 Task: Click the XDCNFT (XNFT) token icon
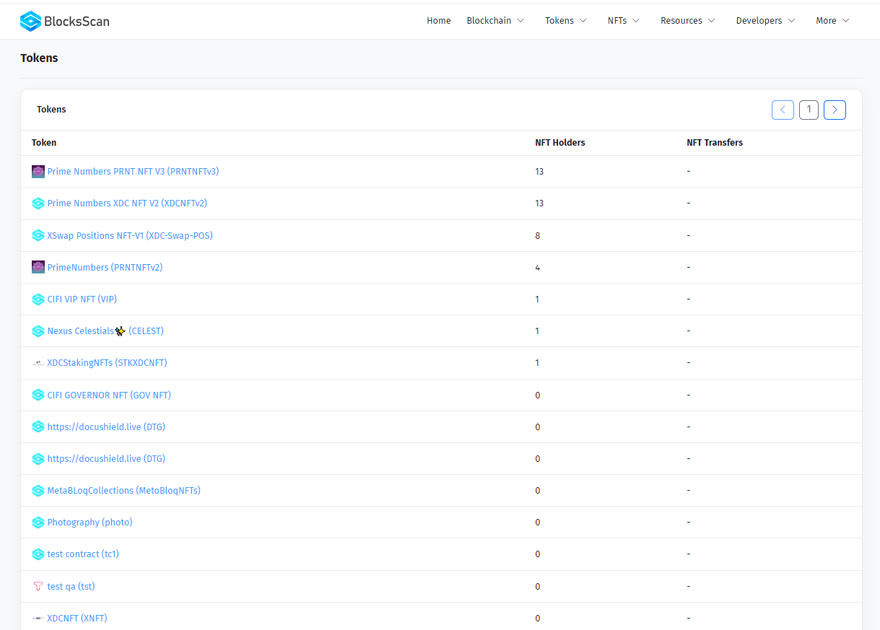(38, 618)
